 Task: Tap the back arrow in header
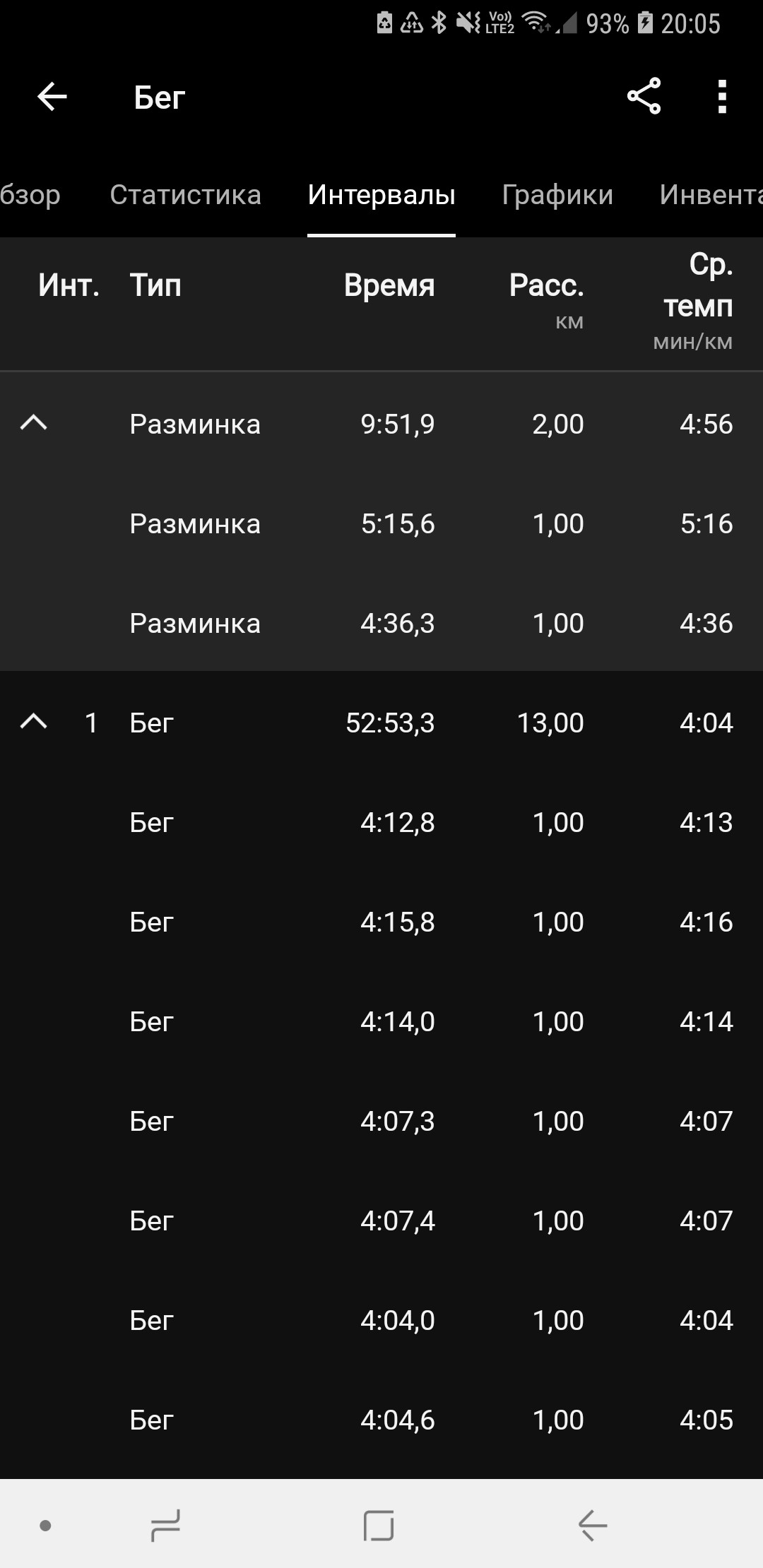click(52, 97)
